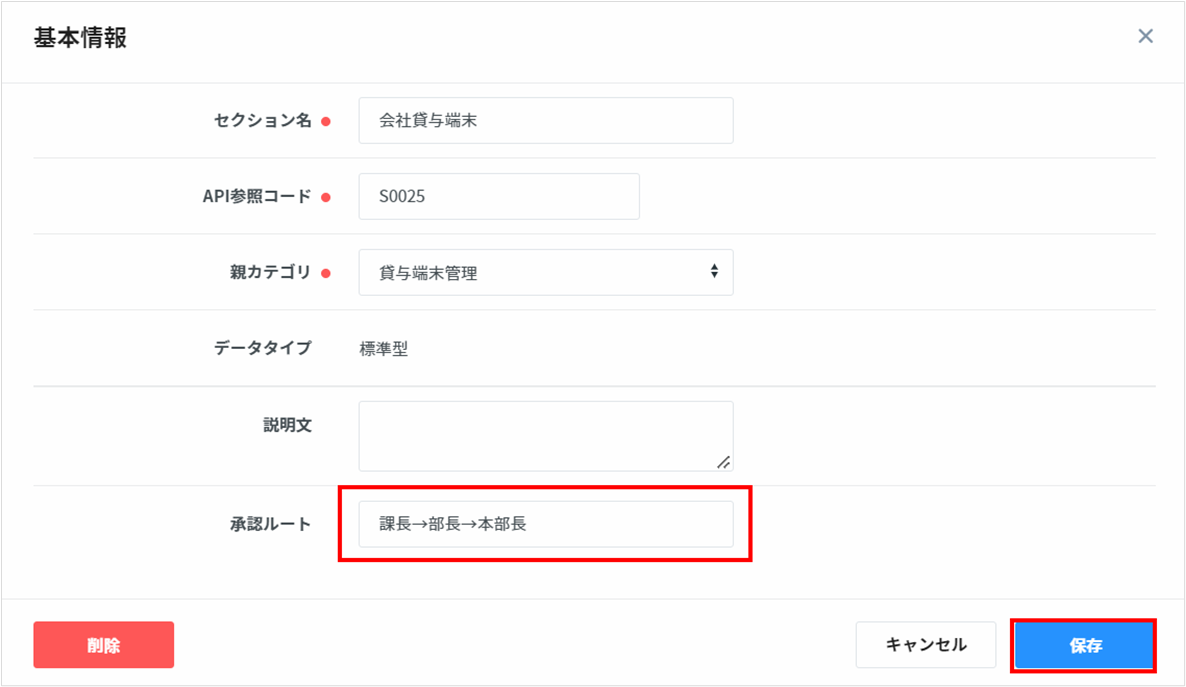
Task: Click the 基本情報 dialog title
Action: pos(80,38)
